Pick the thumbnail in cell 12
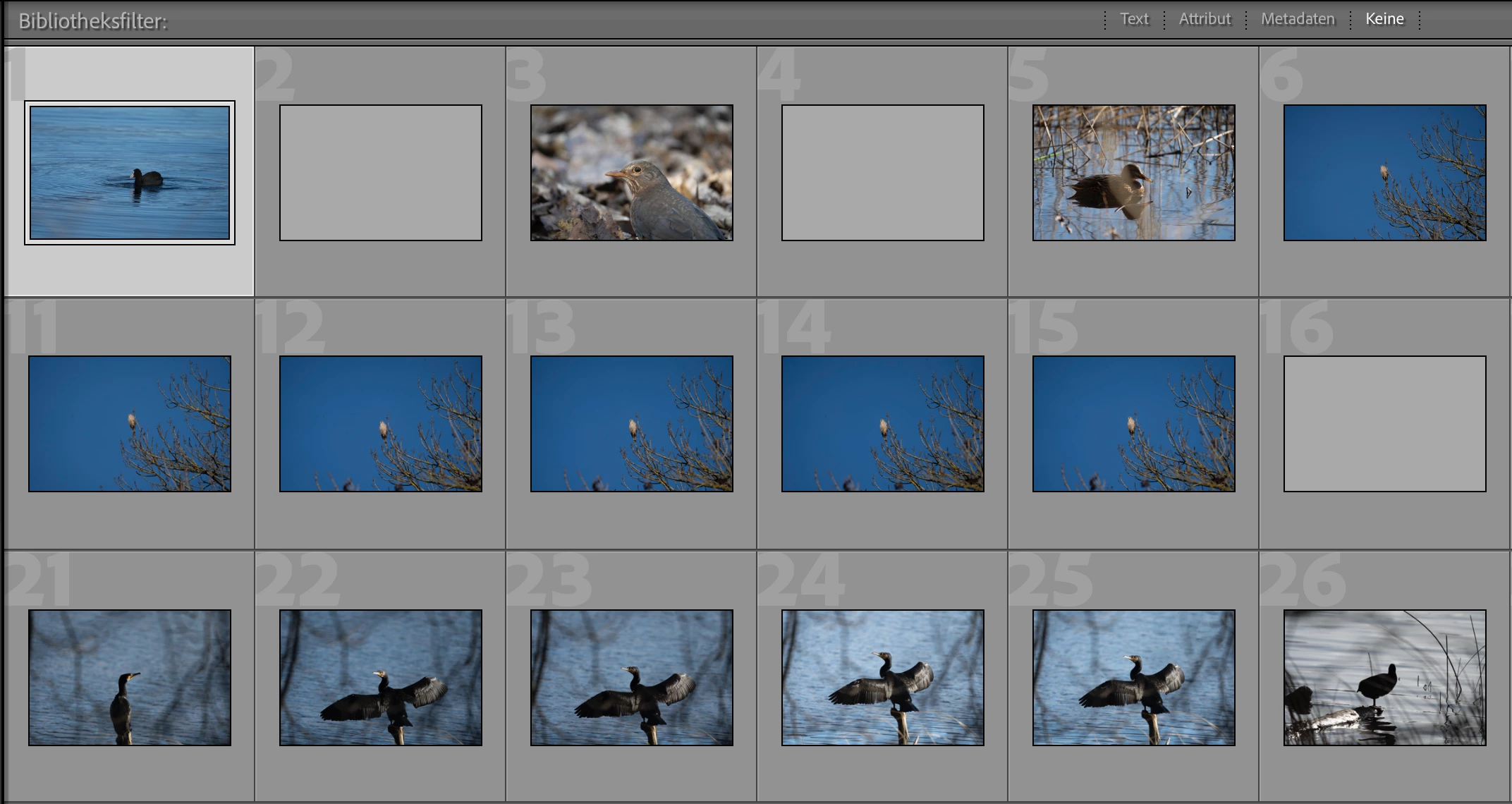This screenshot has height=804, width=1512. 381,424
